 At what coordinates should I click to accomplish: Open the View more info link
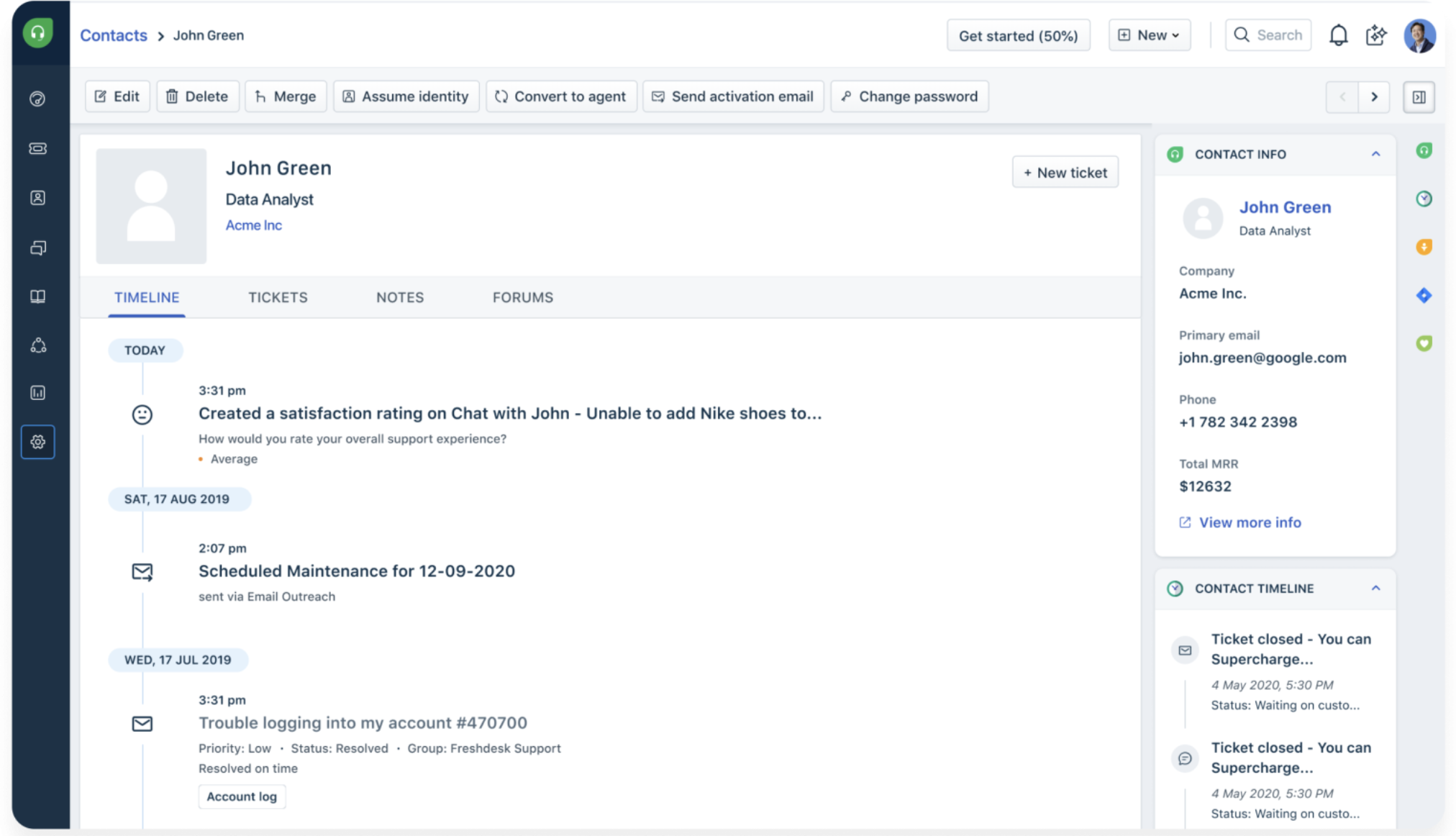click(x=1249, y=522)
